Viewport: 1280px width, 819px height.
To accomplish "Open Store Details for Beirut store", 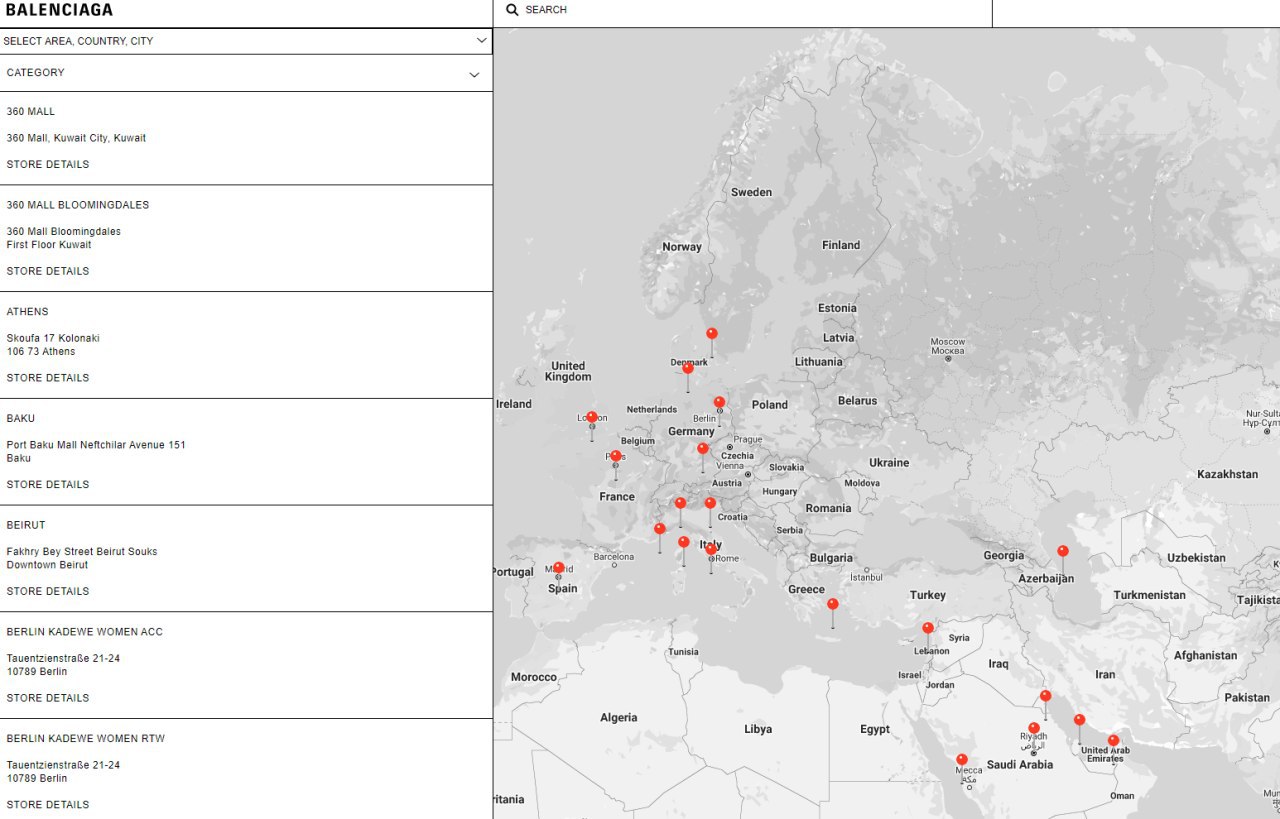I will [x=48, y=591].
